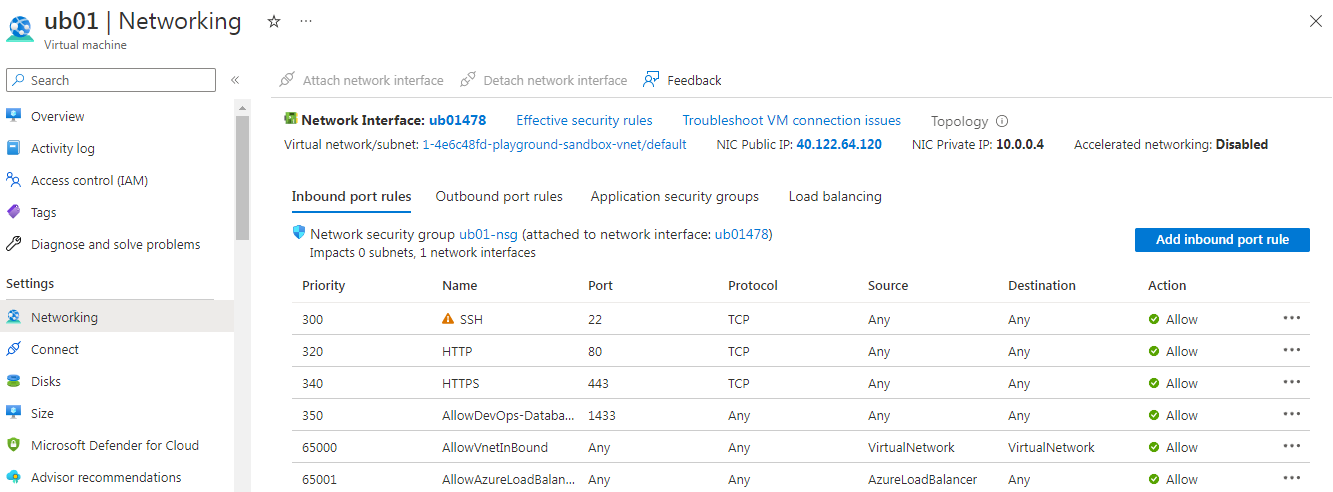Viewport: 1333px width, 492px height.
Task: Open ellipsis menu for HTTP rule
Action: tap(1292, 350)
